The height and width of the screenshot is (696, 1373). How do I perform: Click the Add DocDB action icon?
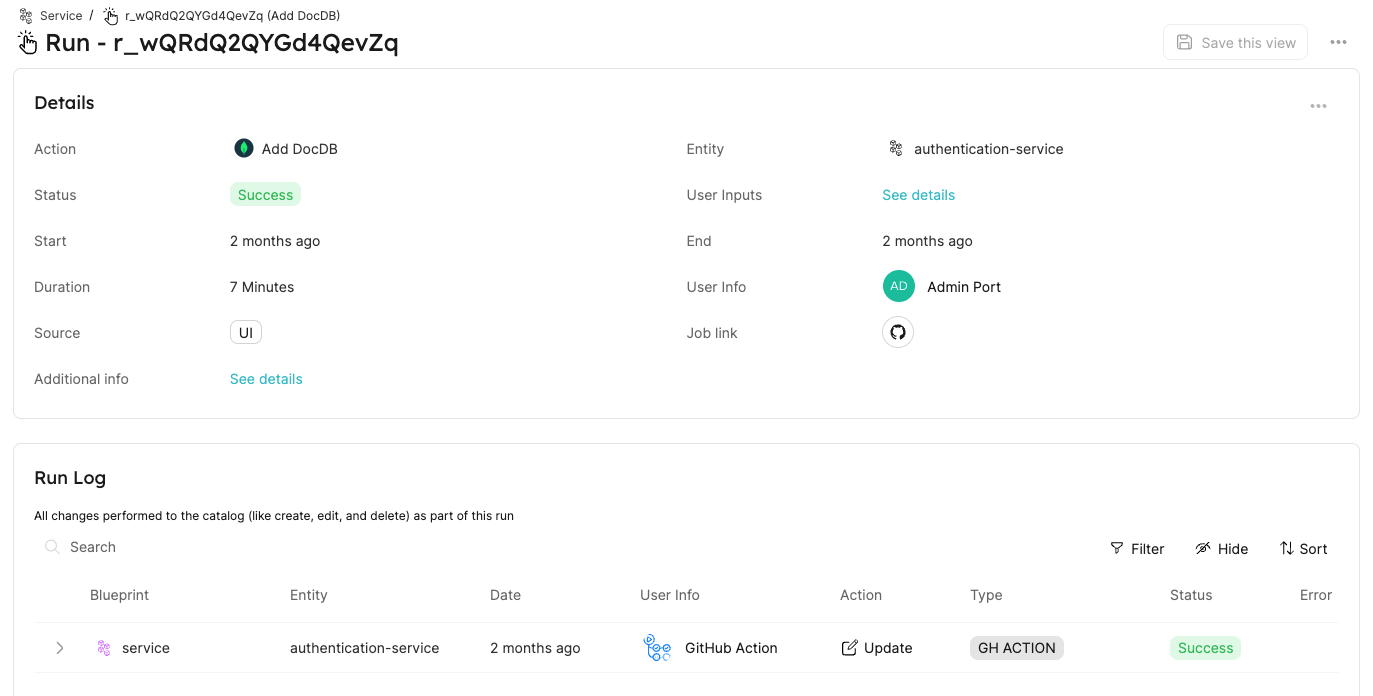[243, 148]
